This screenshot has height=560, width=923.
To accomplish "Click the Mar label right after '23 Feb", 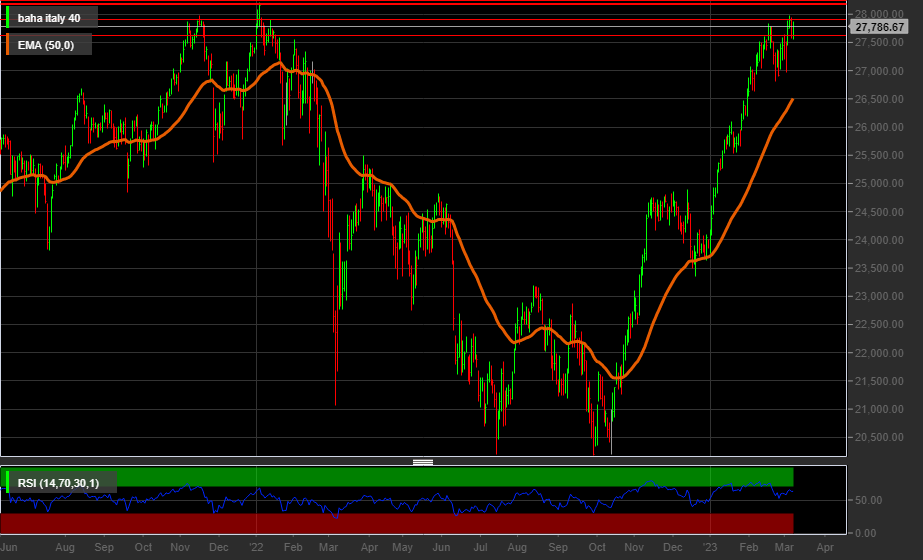I will tap(784, 547).
